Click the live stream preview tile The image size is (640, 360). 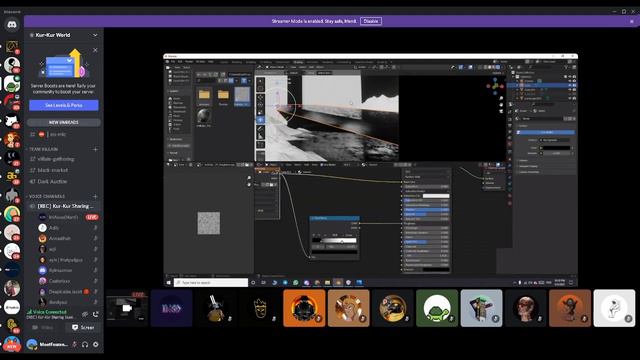click(127, 308)
